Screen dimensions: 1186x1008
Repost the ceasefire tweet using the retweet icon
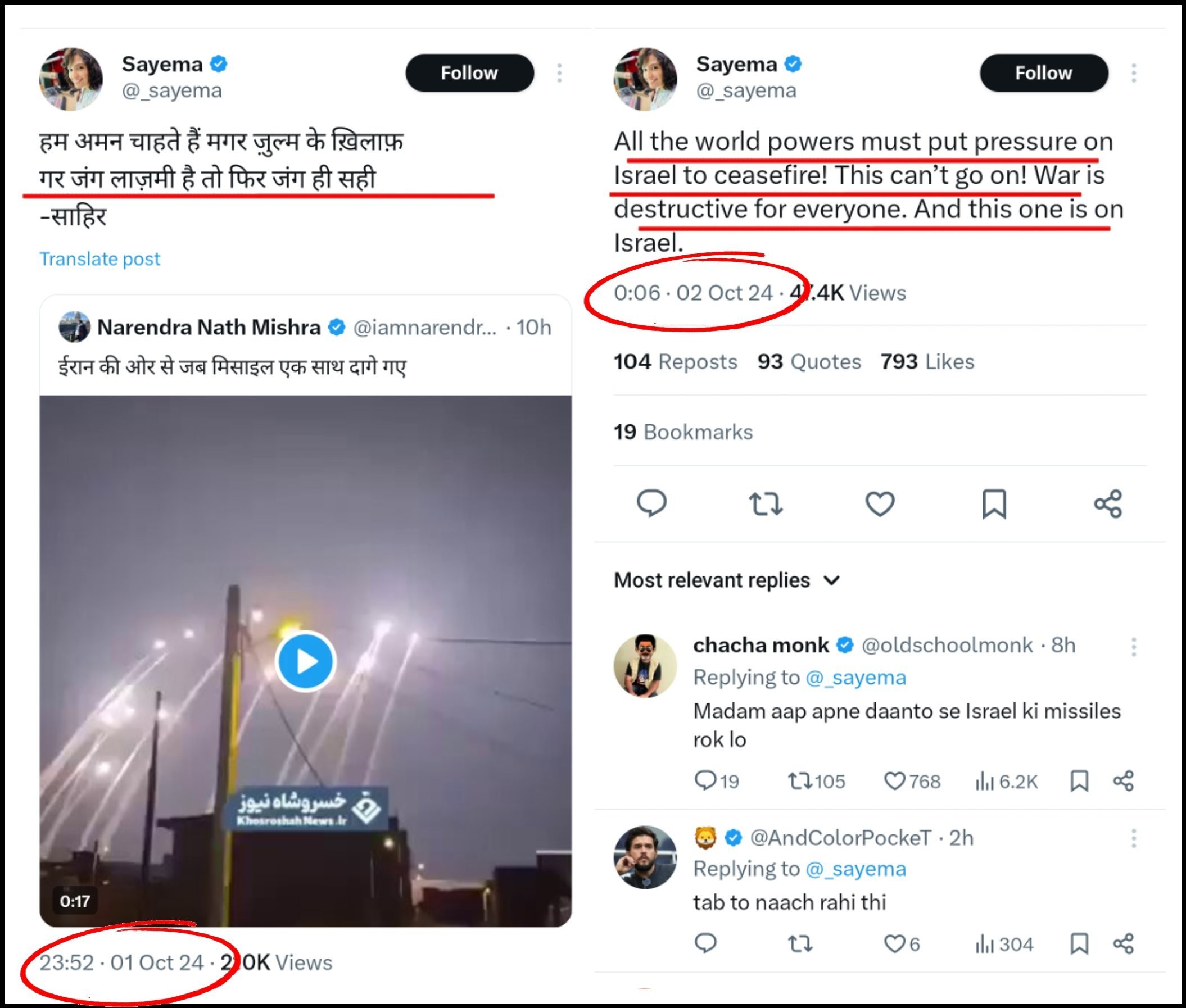point(766,504)
